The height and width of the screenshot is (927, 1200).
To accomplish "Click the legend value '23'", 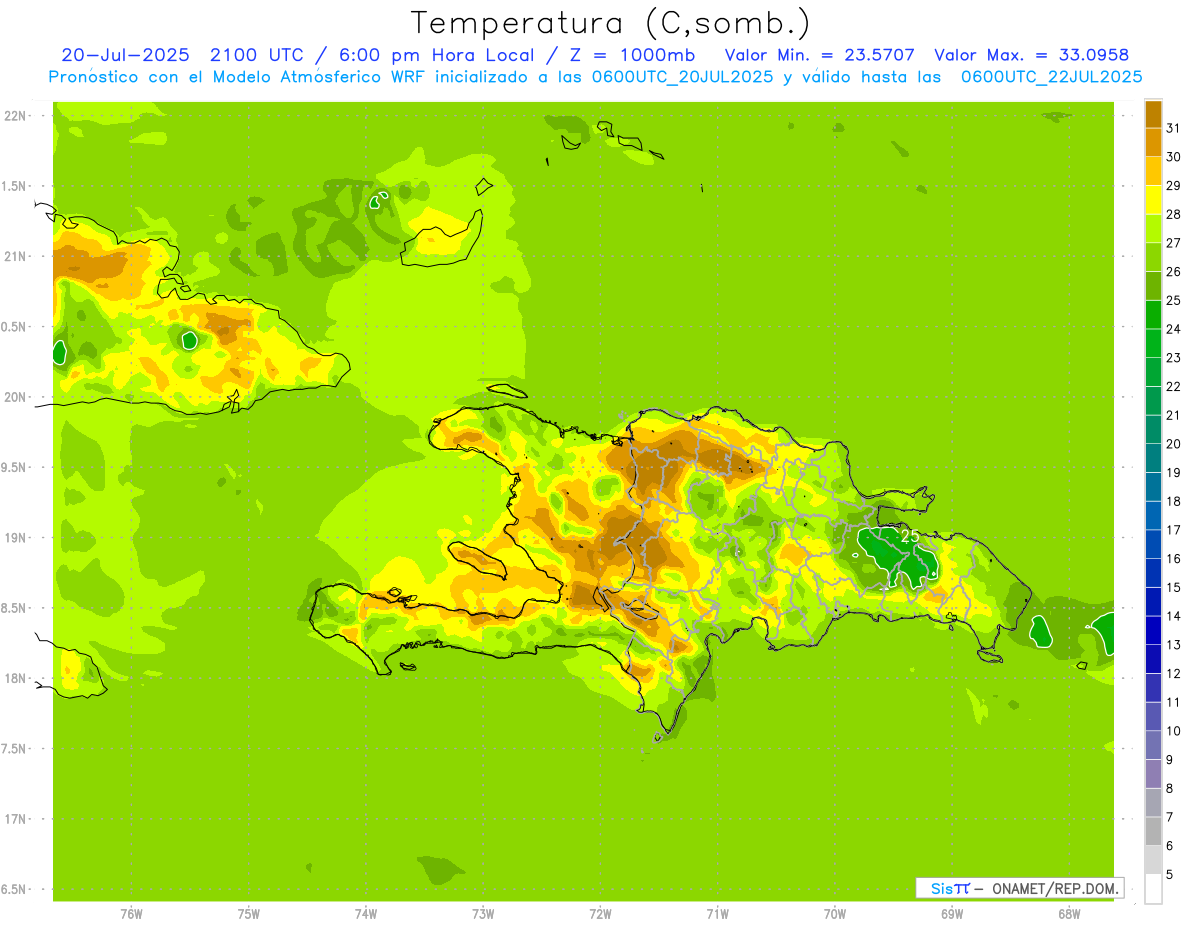I will [x=1173, y=358].
